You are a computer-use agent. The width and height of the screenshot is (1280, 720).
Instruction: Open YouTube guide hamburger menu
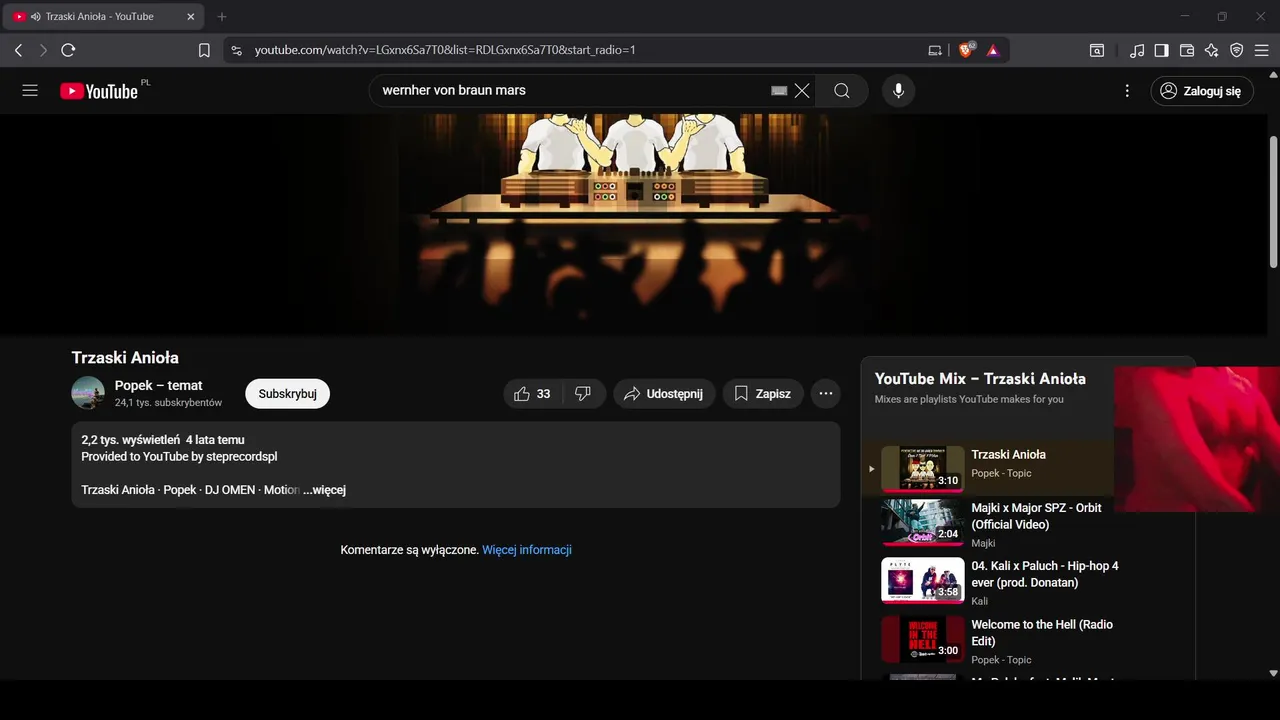pos(30,91)
